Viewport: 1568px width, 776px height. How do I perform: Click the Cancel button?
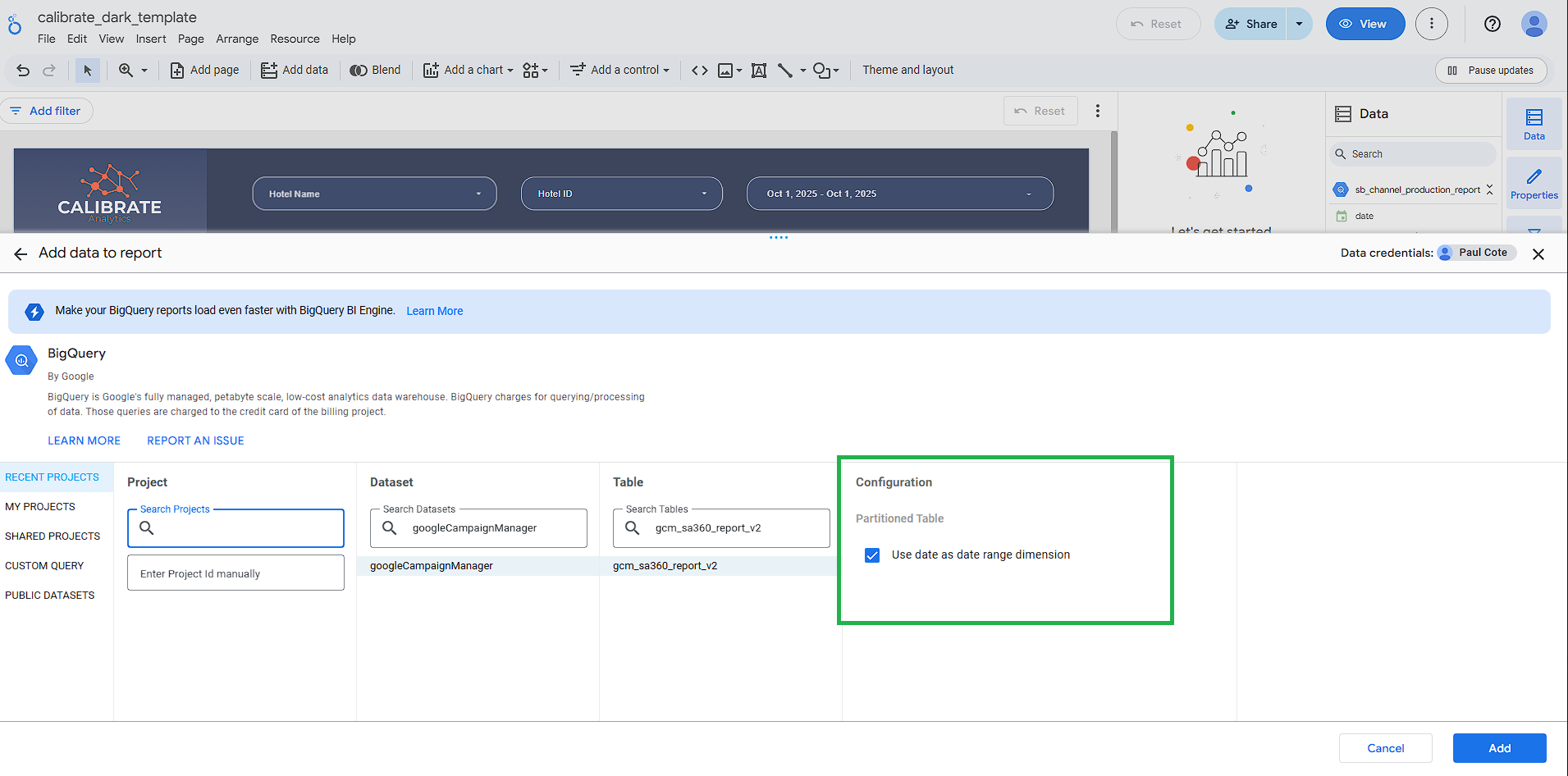(x=1385, y=748)
